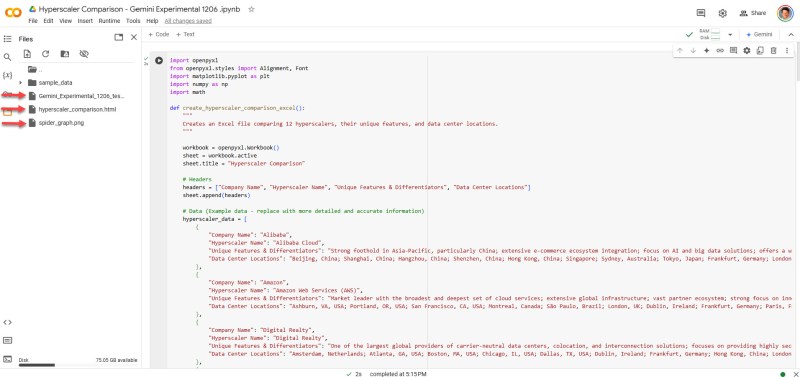
Task: Toggle show hidden files eye icon
Action: tap(84, 54)
